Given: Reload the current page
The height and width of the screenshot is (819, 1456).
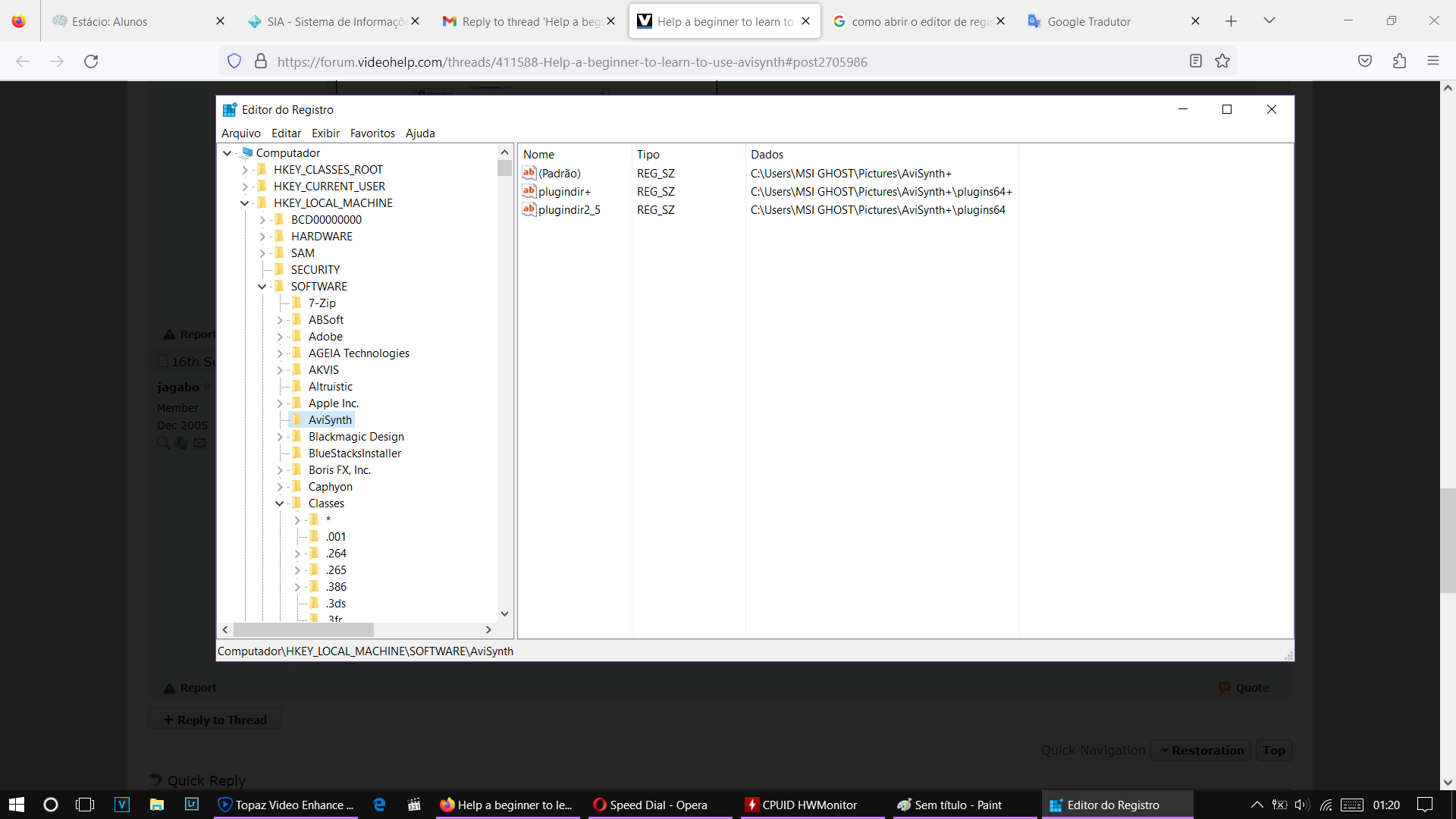Looking at the screenshot, I should point(91,61).
